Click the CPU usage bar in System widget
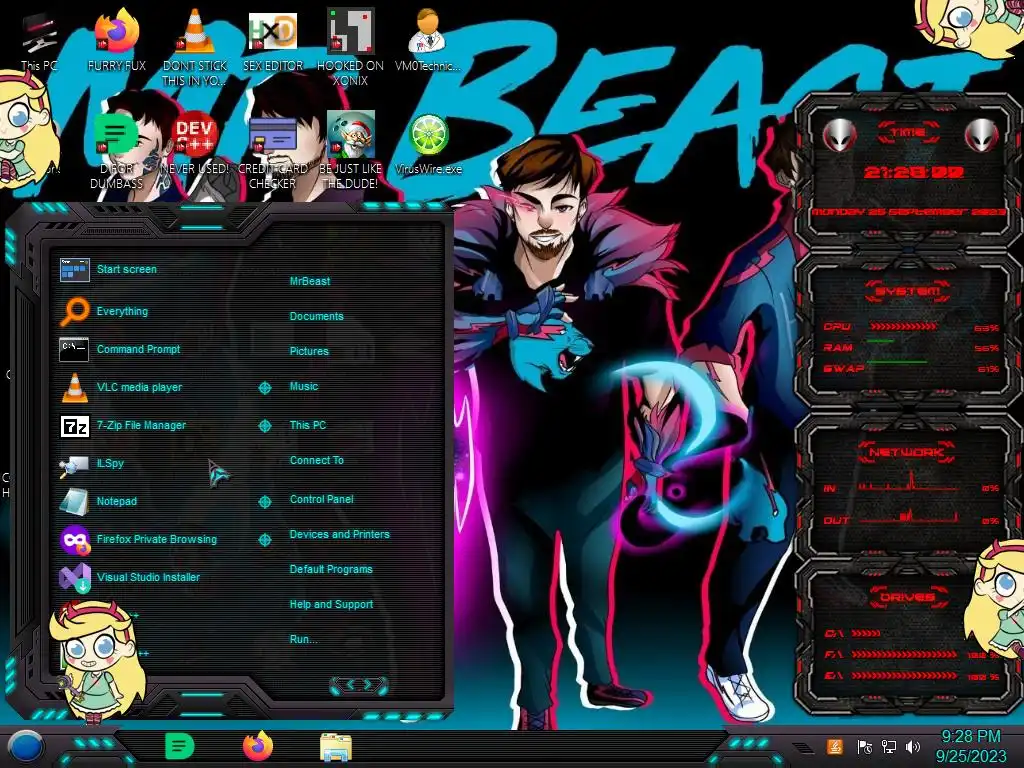Viewport: 1024px width, 768px height. pyautogui.click(x=903, y=327)
